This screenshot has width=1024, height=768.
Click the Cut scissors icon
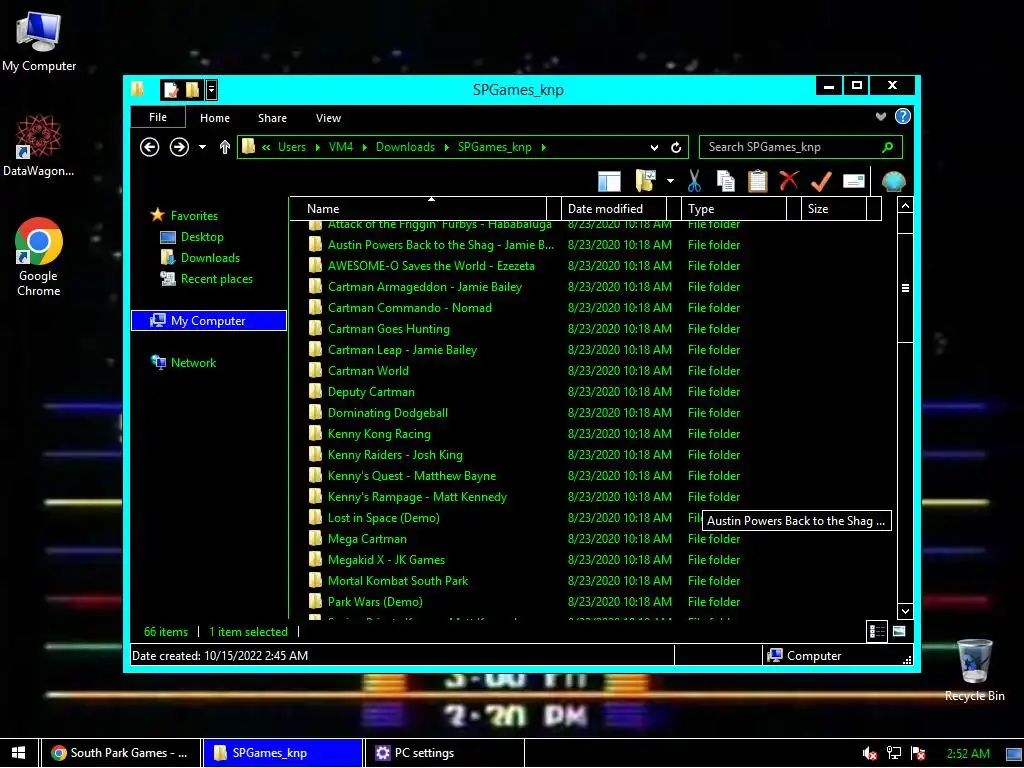694,181
